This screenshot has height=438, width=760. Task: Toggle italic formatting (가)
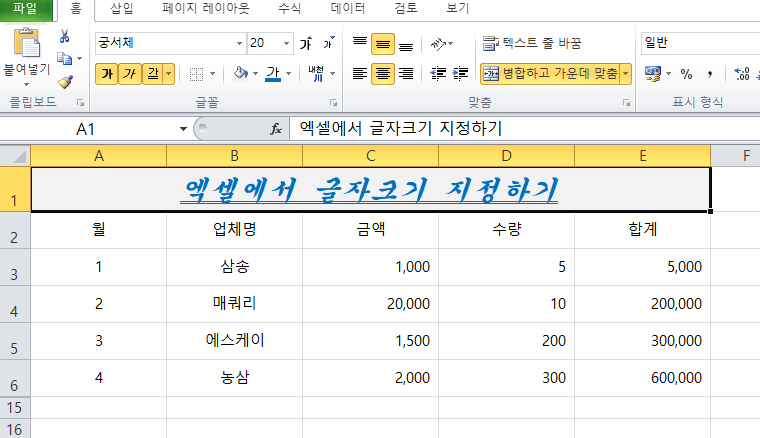[129, 74]
